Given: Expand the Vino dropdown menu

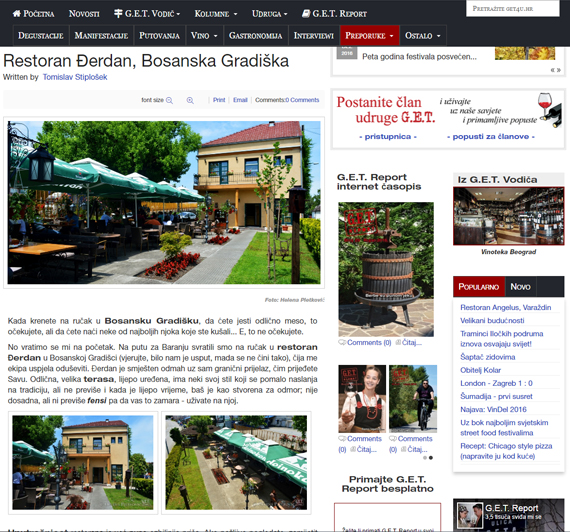Looking at the screenshot, I should pyautogui.click(x=204, y=36).
